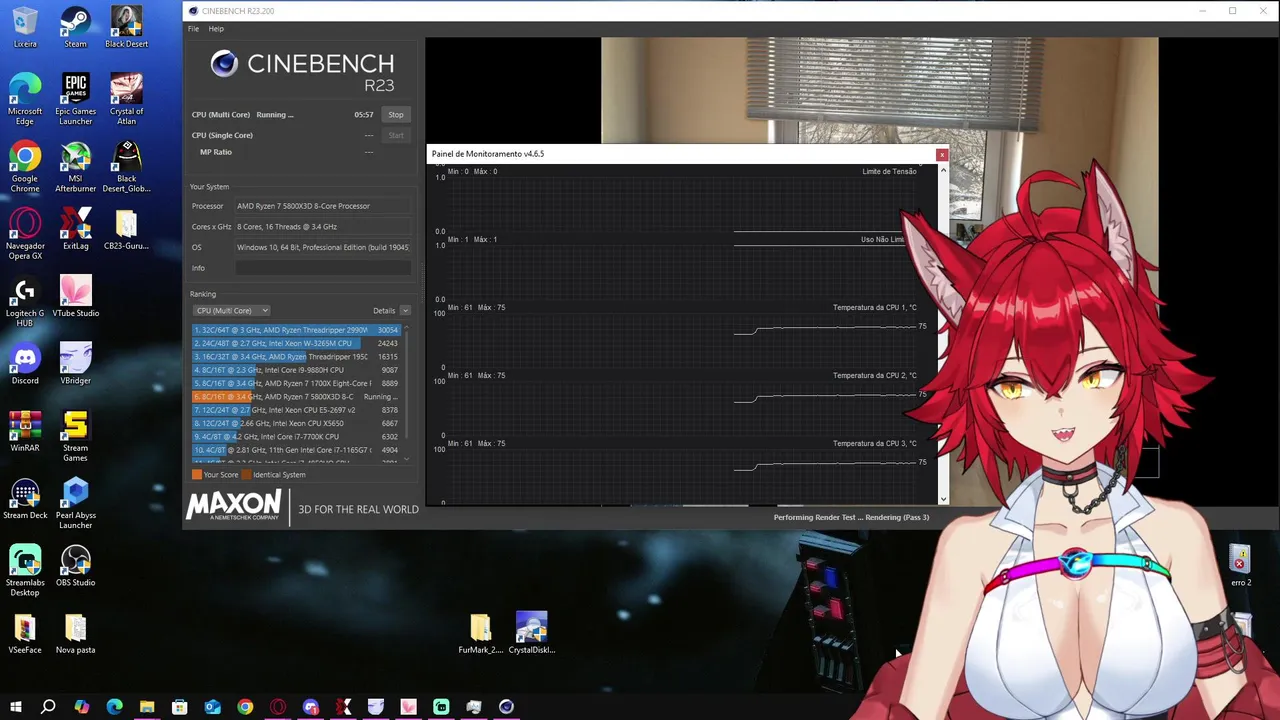Select the Xeon E5-2697 v2 ranking row
This screenshot has width=1280, height=720.
point(296,410)
